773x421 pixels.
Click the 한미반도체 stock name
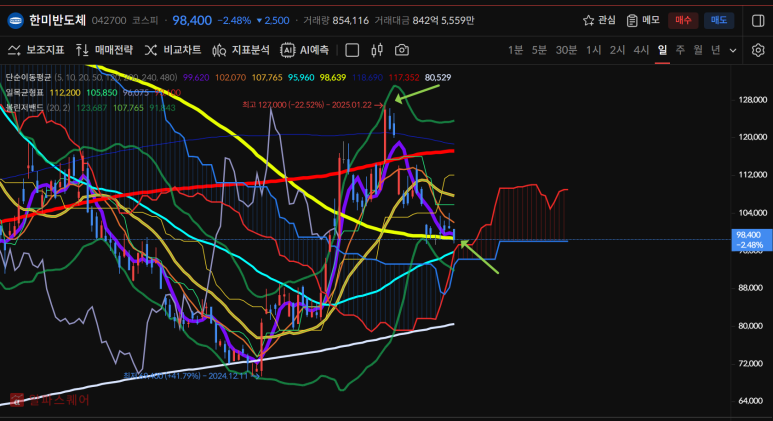click(x=57, y=20)
